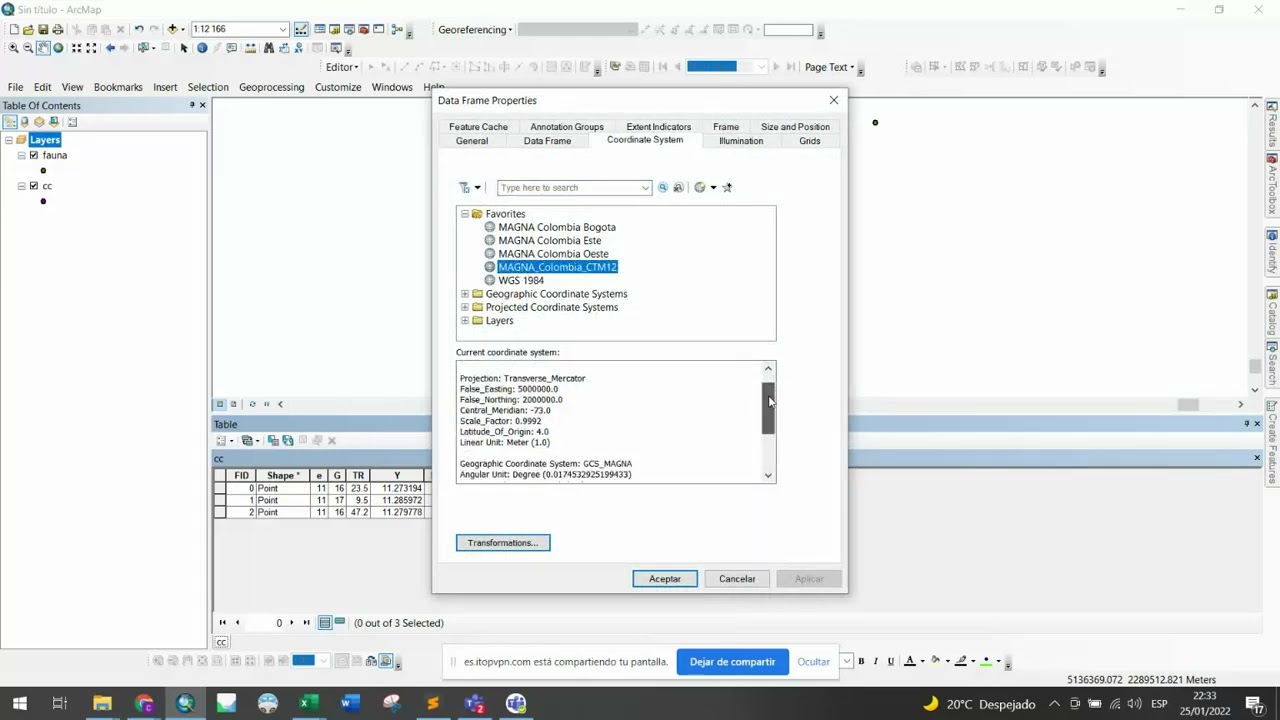Activate the Identify tool
This screenshot has height=720, width=1280.
click(202, 48)
